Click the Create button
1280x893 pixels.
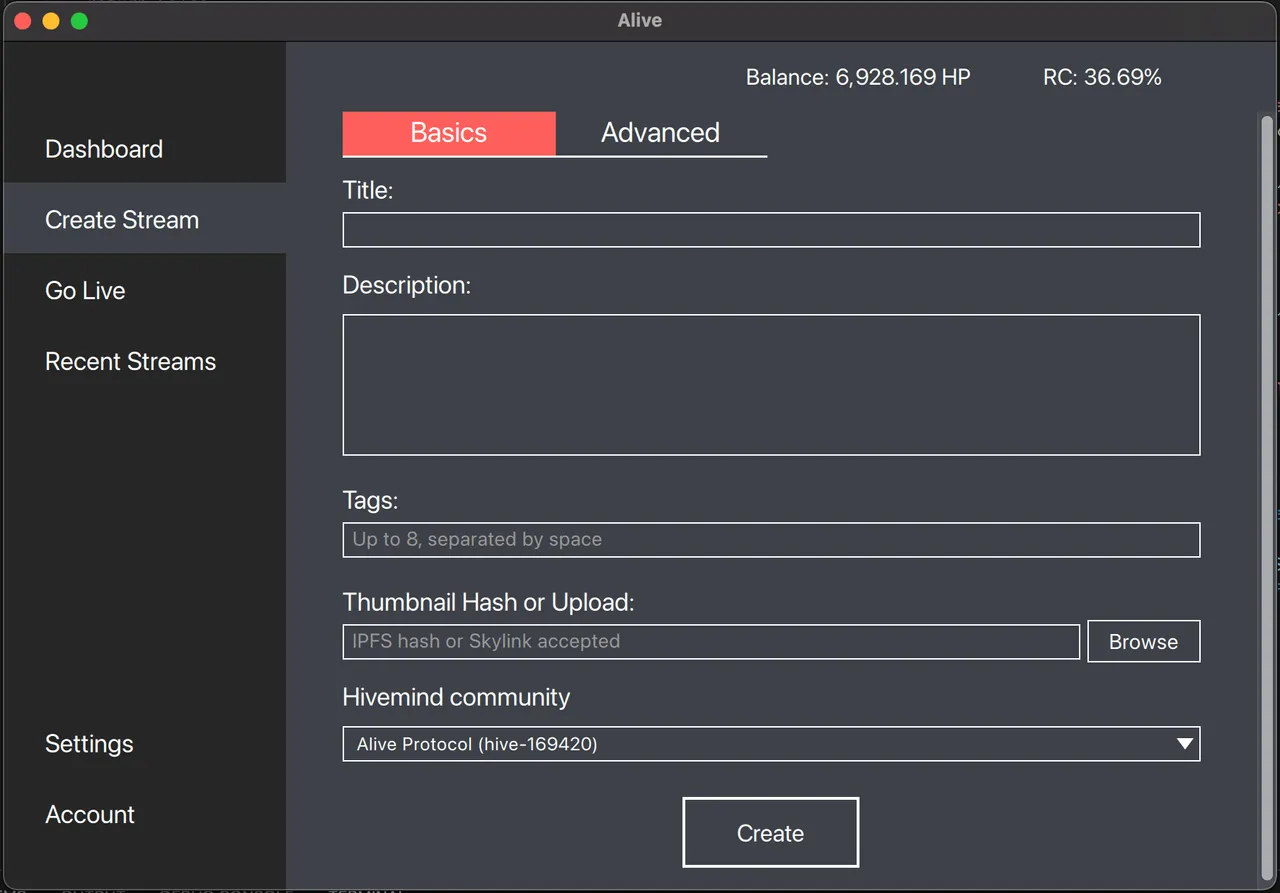pos(771,833)
